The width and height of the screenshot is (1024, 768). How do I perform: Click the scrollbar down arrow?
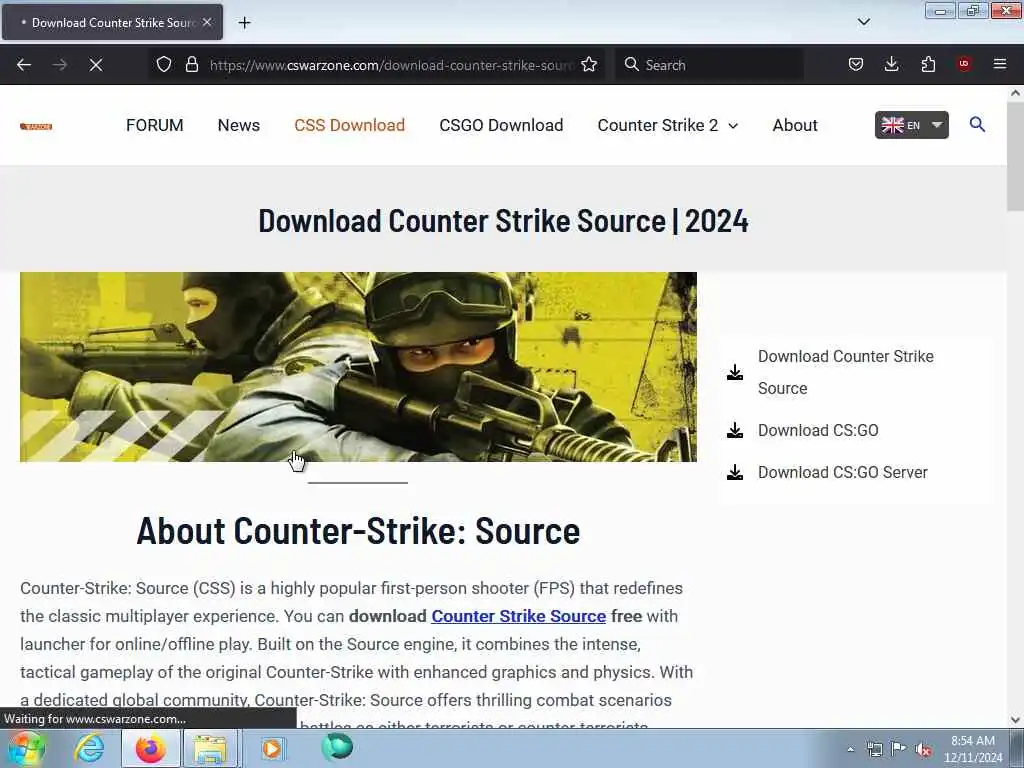1015,720
